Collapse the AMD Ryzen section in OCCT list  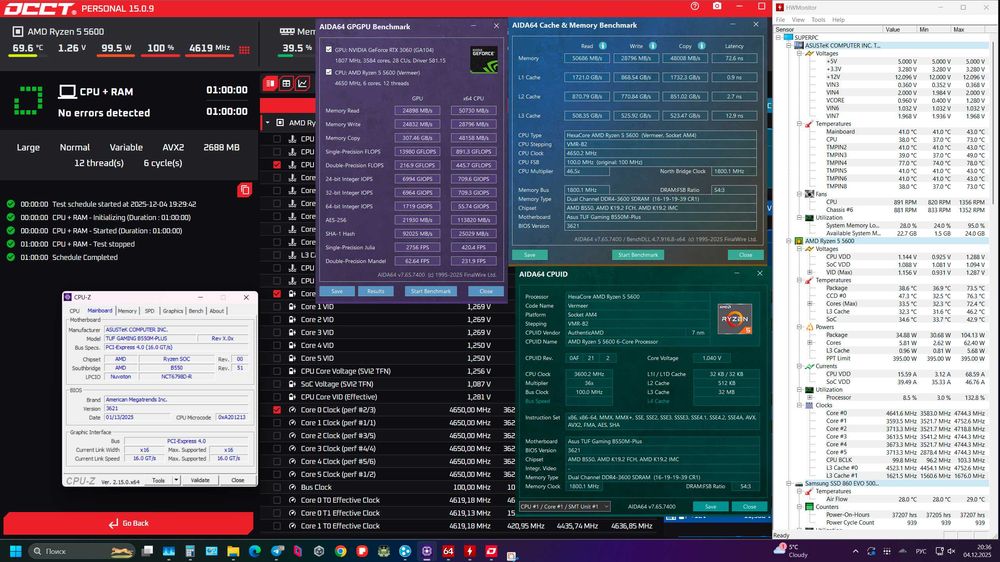point(267,122)
